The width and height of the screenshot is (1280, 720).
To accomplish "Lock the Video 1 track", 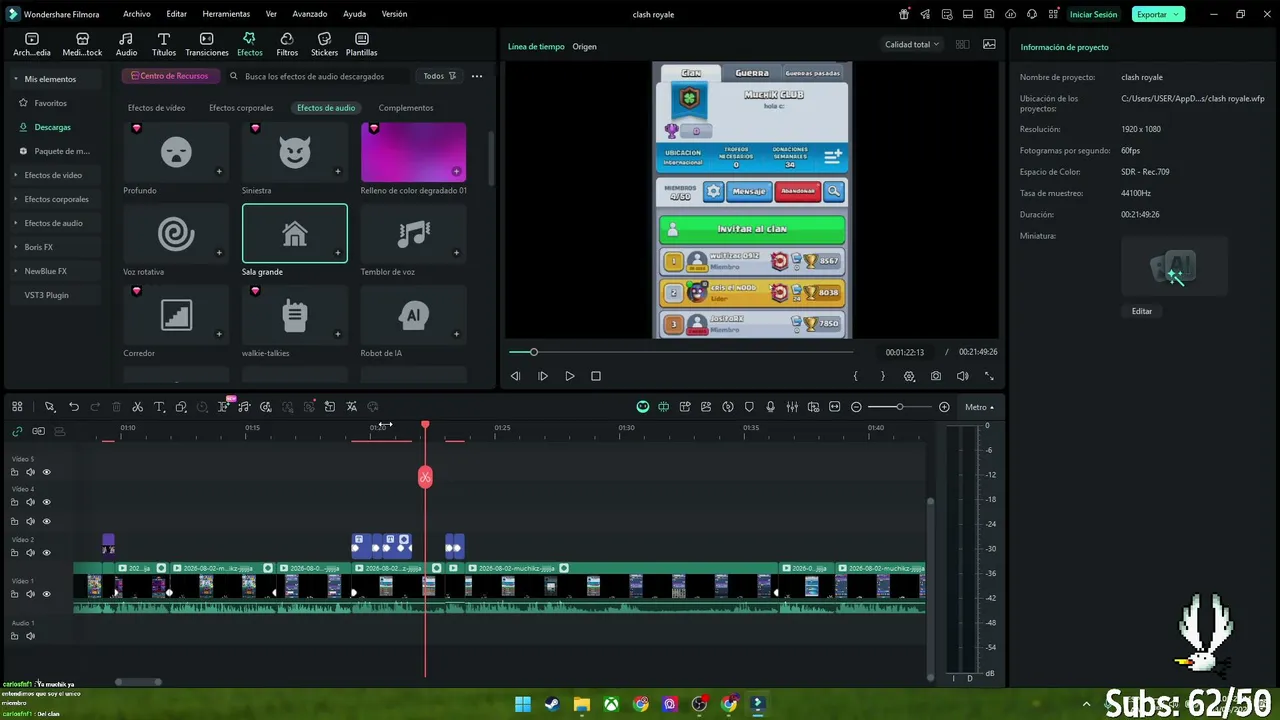I will pyautogui.click(x=14, y=594).
